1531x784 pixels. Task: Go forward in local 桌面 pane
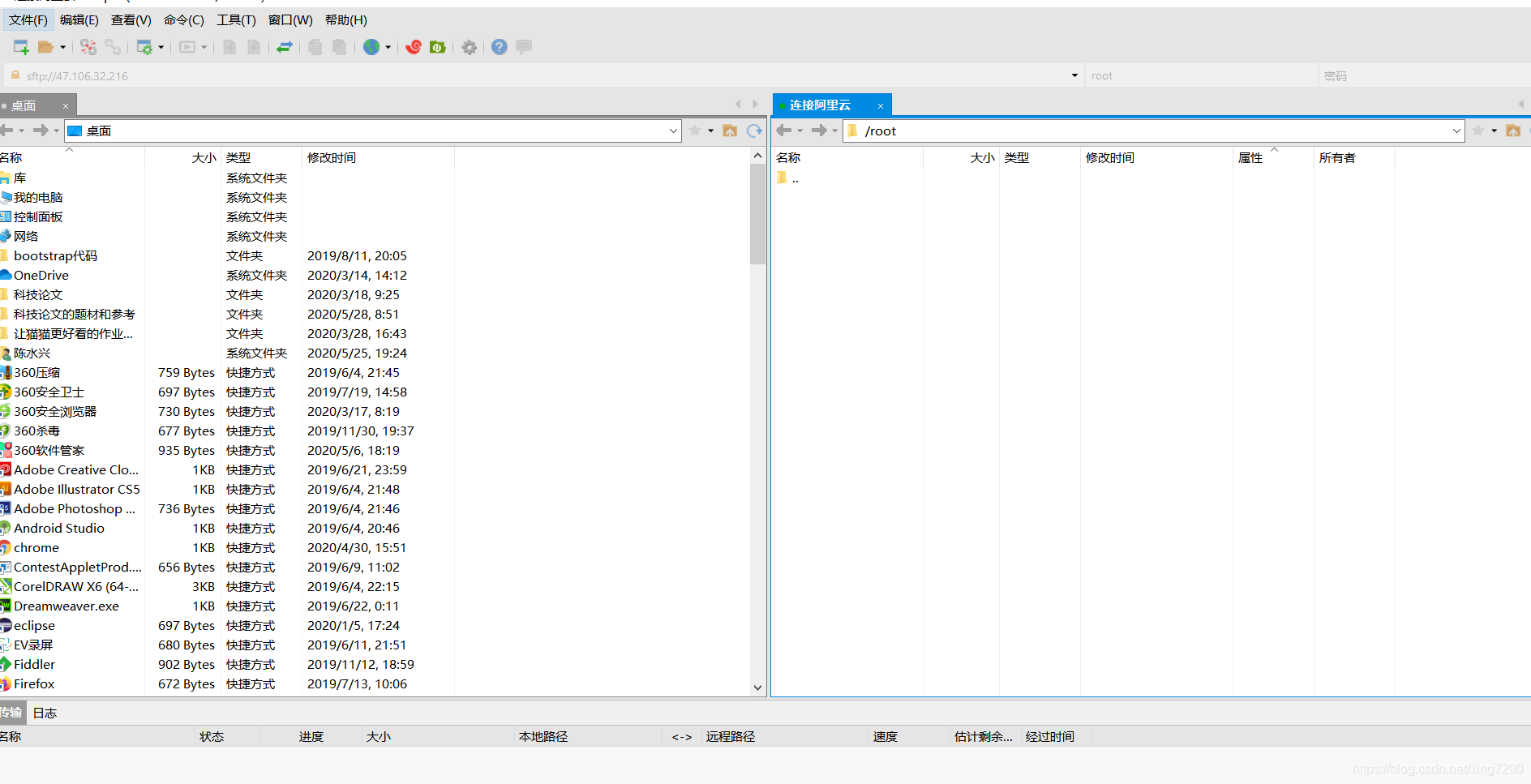(40, 131)
